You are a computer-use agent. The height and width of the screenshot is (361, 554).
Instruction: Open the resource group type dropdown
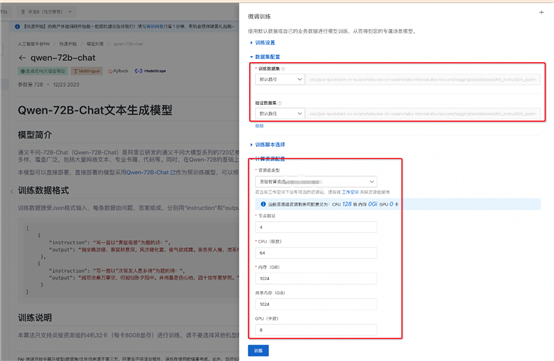tap(316, 182)
